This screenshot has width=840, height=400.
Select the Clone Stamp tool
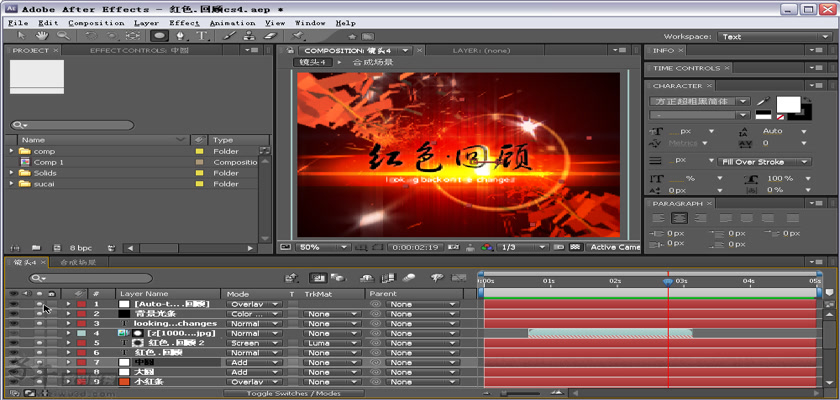[x=249, y=36]
